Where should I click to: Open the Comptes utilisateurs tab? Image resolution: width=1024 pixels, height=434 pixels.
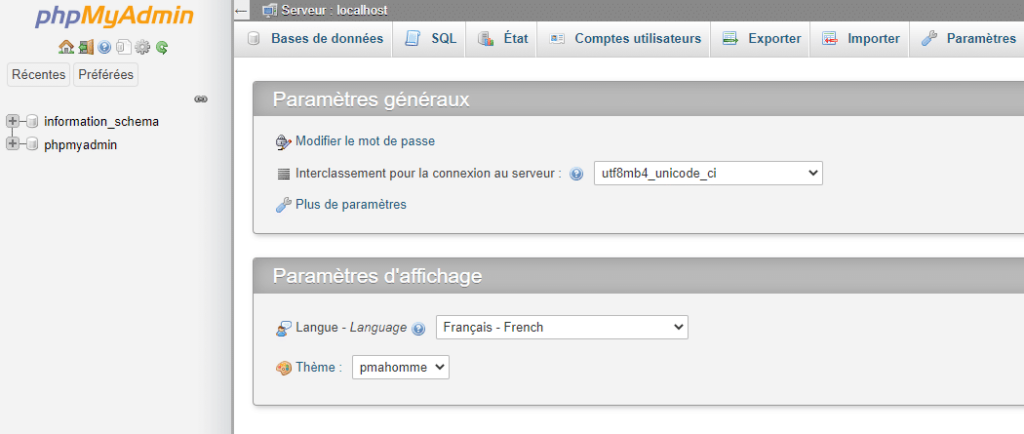click(625, 39)
